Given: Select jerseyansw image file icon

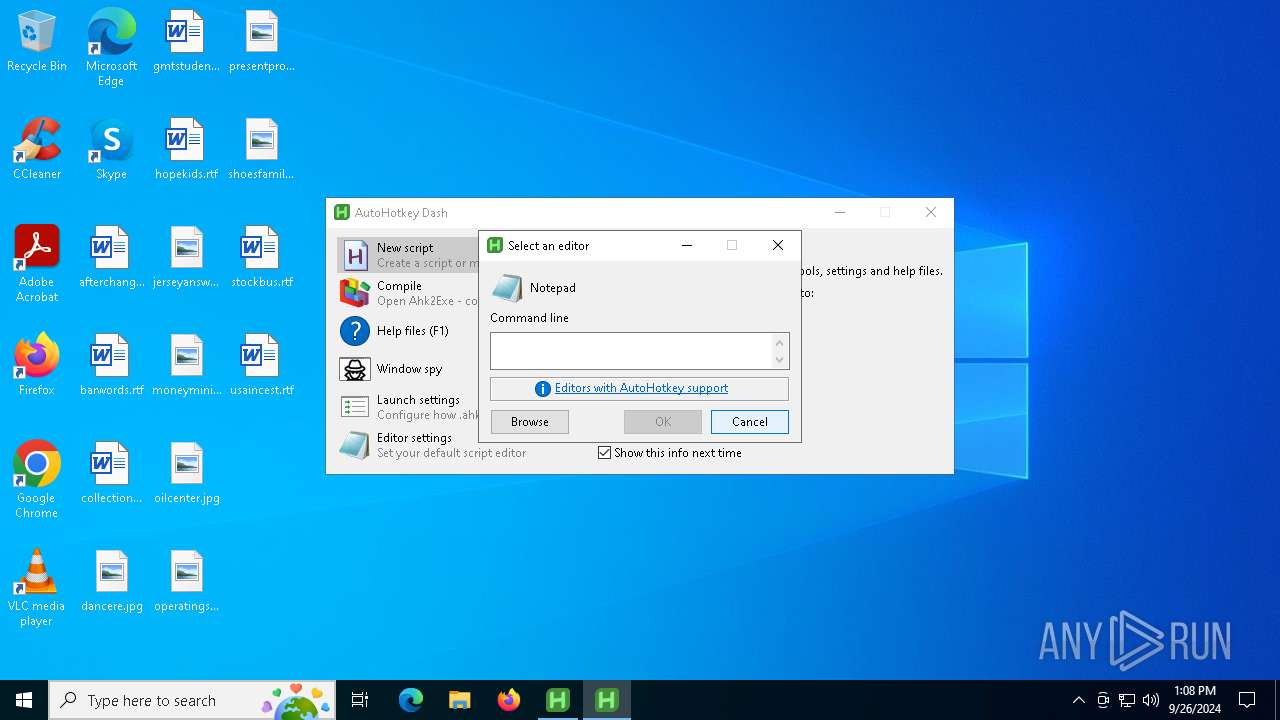Looking at the screenshot, I should point(186,258).
